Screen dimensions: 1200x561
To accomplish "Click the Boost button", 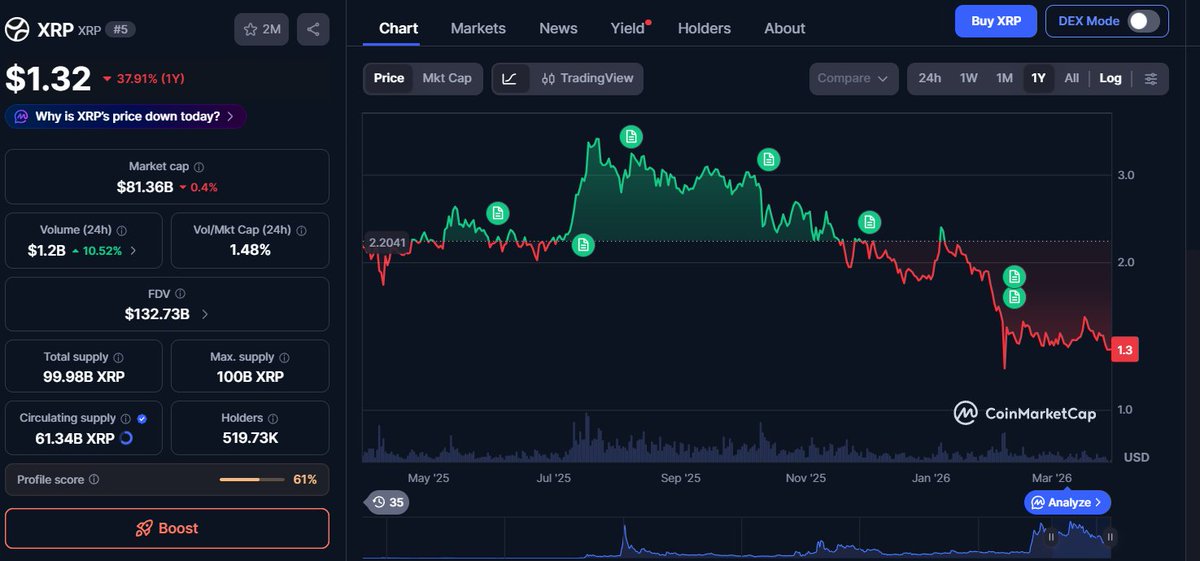I will pyautogui.click(x=167, y=528).
